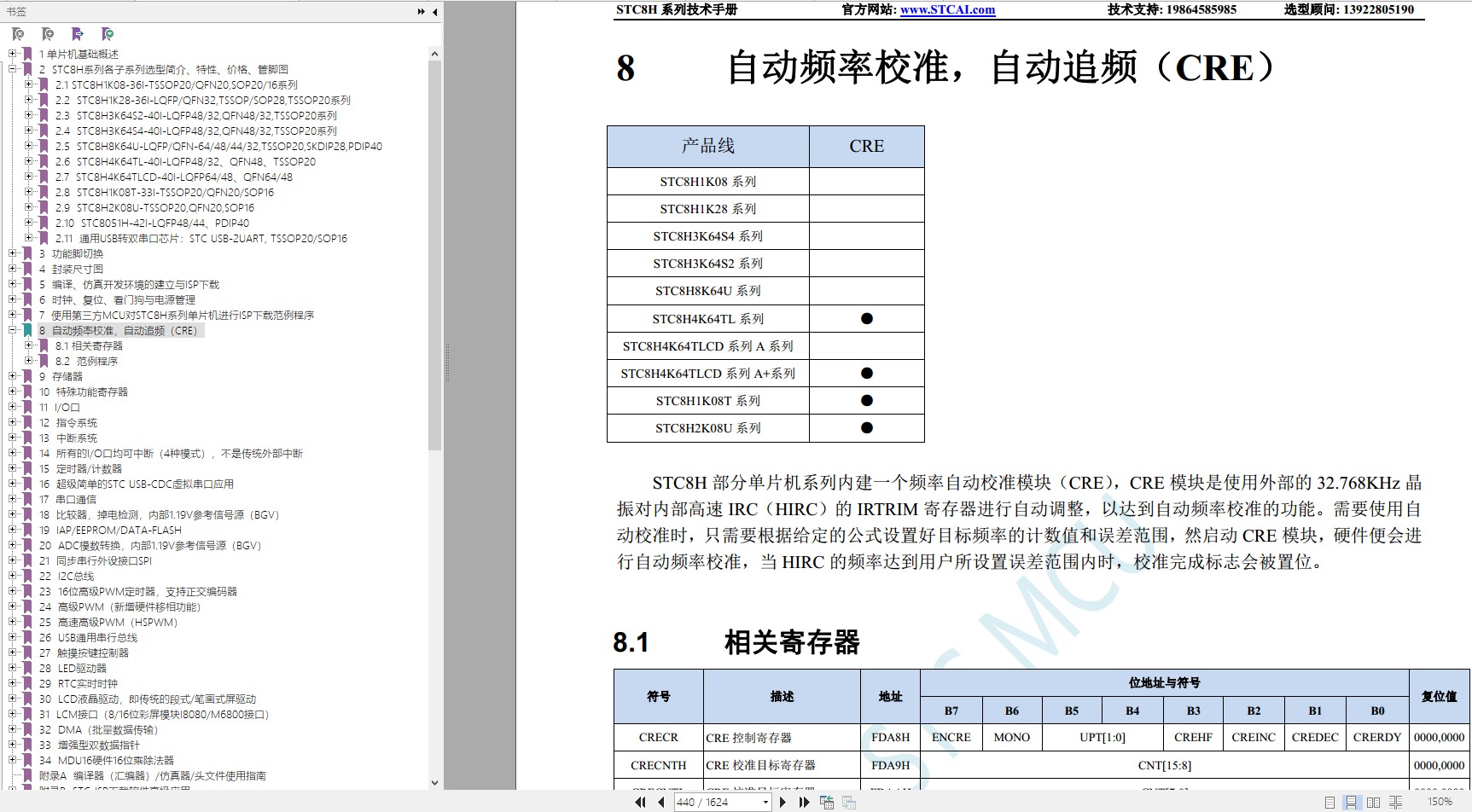
Task: Expand bookmark 34 MDU16硬件16位乘除法器
Action: [13, 760]
